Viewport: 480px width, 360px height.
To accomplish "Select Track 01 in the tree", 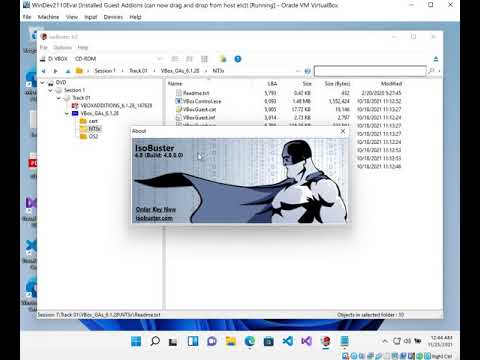I will [x=81, y=98].
